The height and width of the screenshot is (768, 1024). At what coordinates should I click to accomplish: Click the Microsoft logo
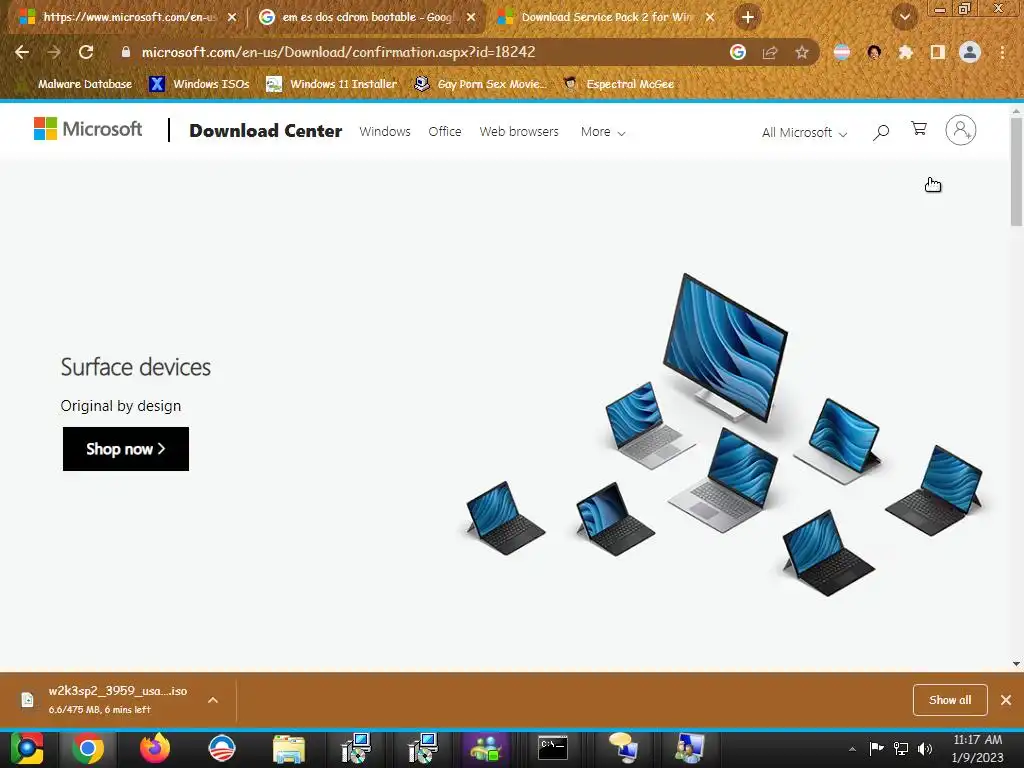[88, 129]
